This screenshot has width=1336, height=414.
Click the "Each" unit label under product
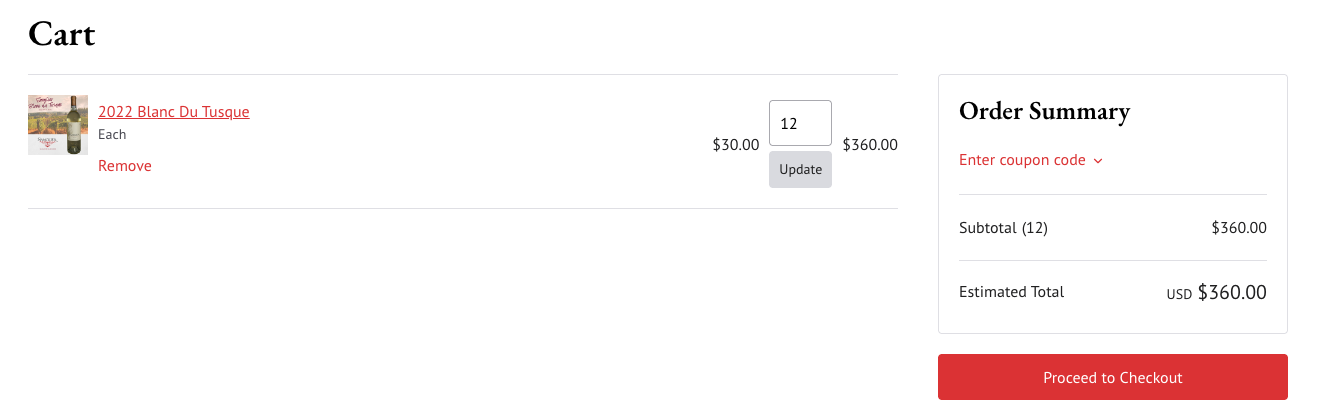(x=112, y=134)
